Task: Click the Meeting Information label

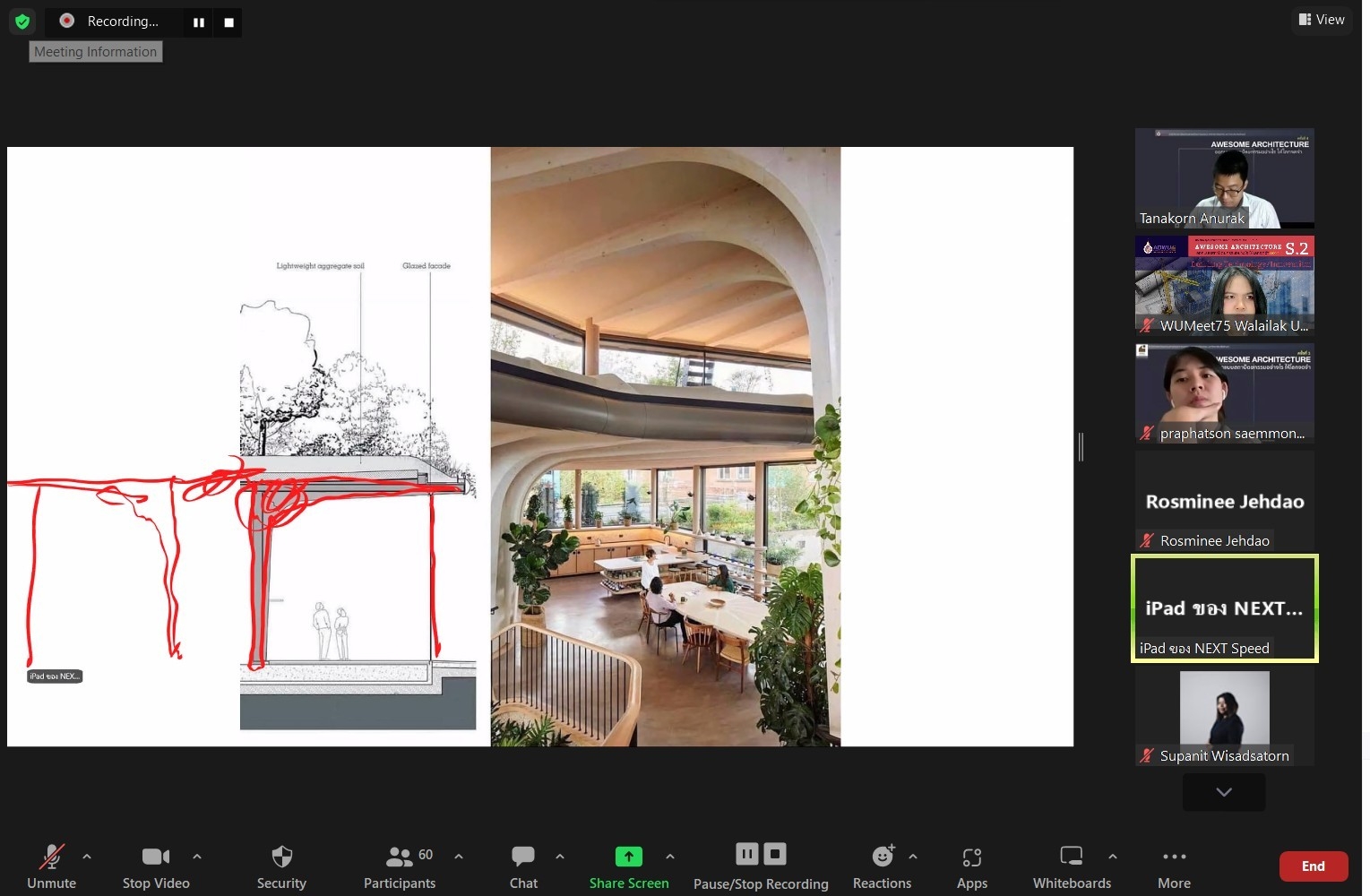Action: pyautogui.click(x=96, y=52)
